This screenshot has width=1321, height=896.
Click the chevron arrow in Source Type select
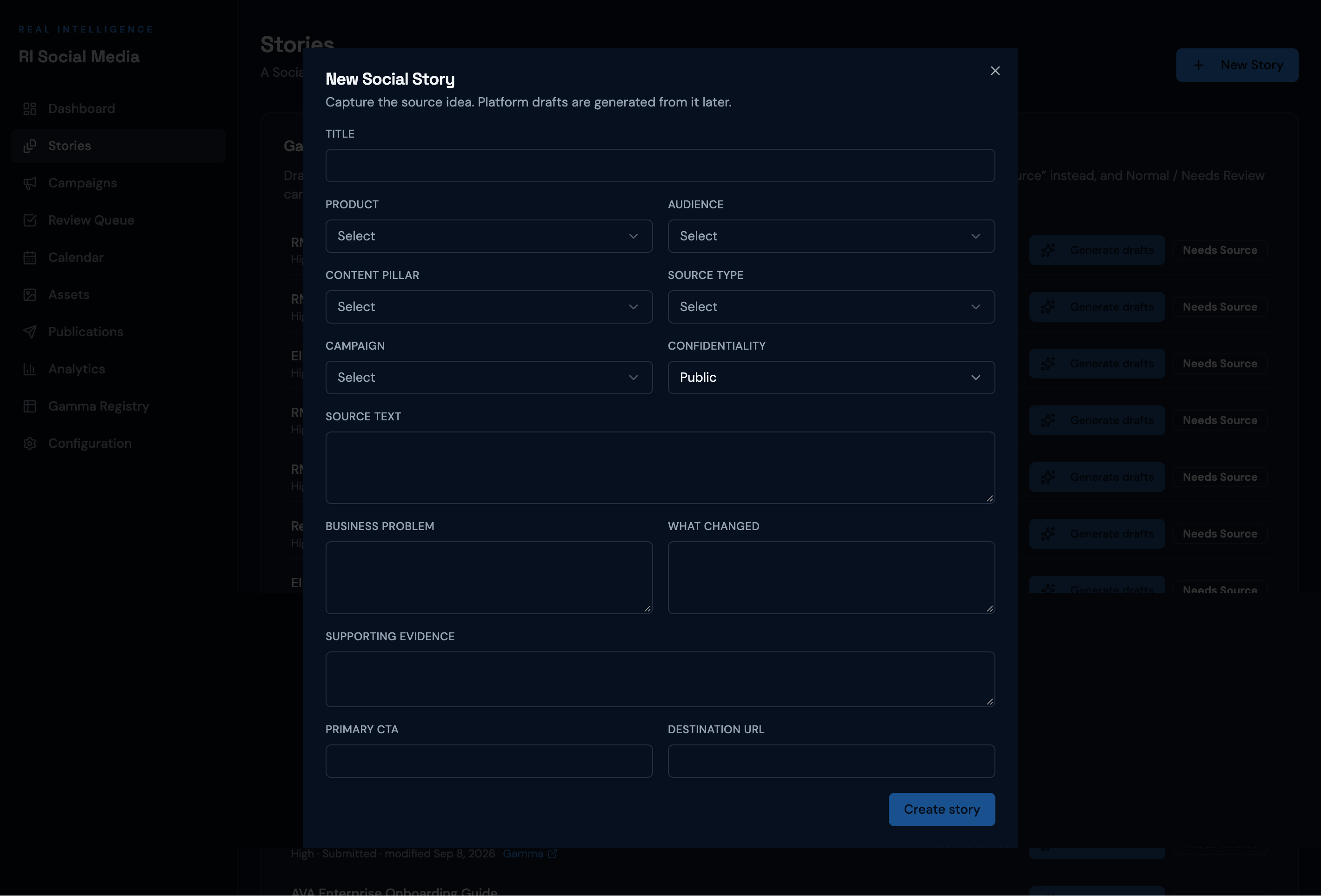(975, 307)
